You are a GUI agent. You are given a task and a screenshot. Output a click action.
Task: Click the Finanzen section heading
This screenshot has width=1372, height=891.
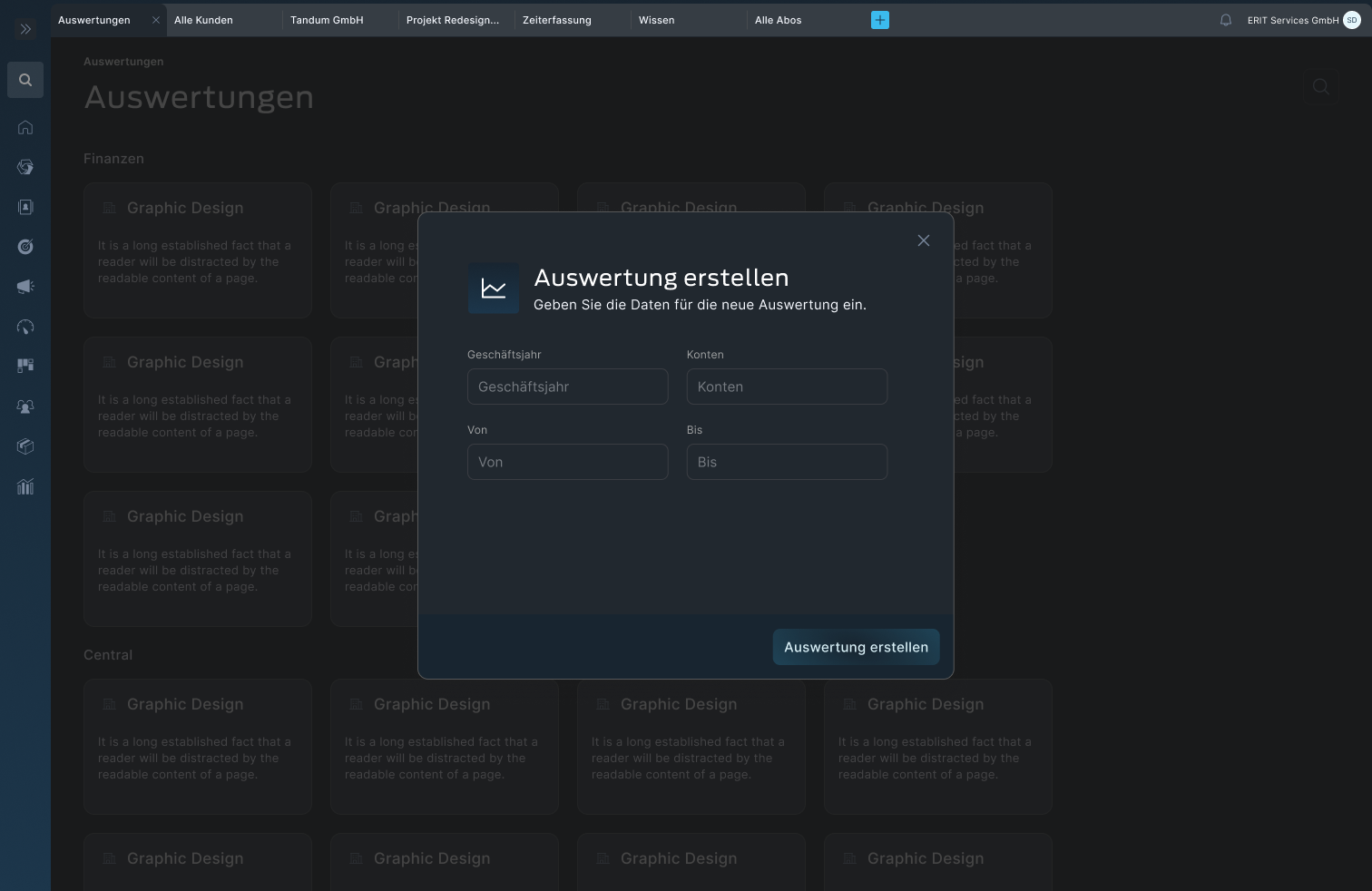click(x=113, y=159)
